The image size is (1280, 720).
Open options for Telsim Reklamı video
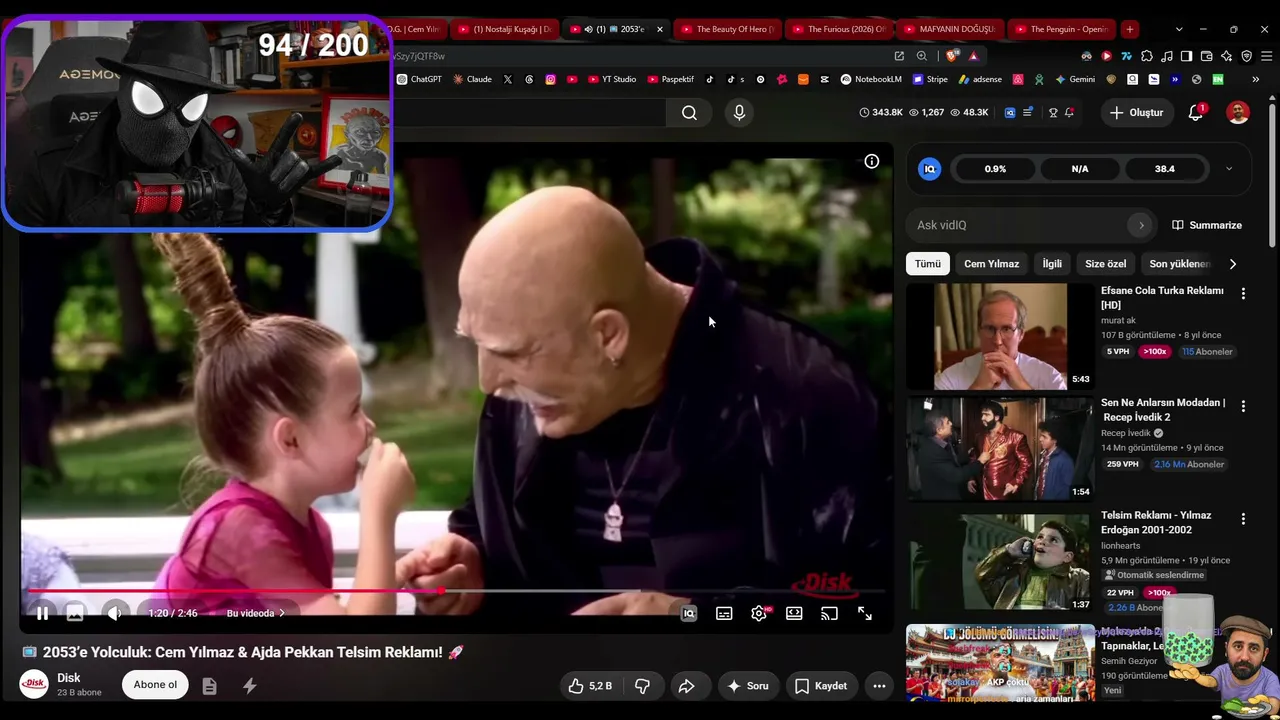1243,519
